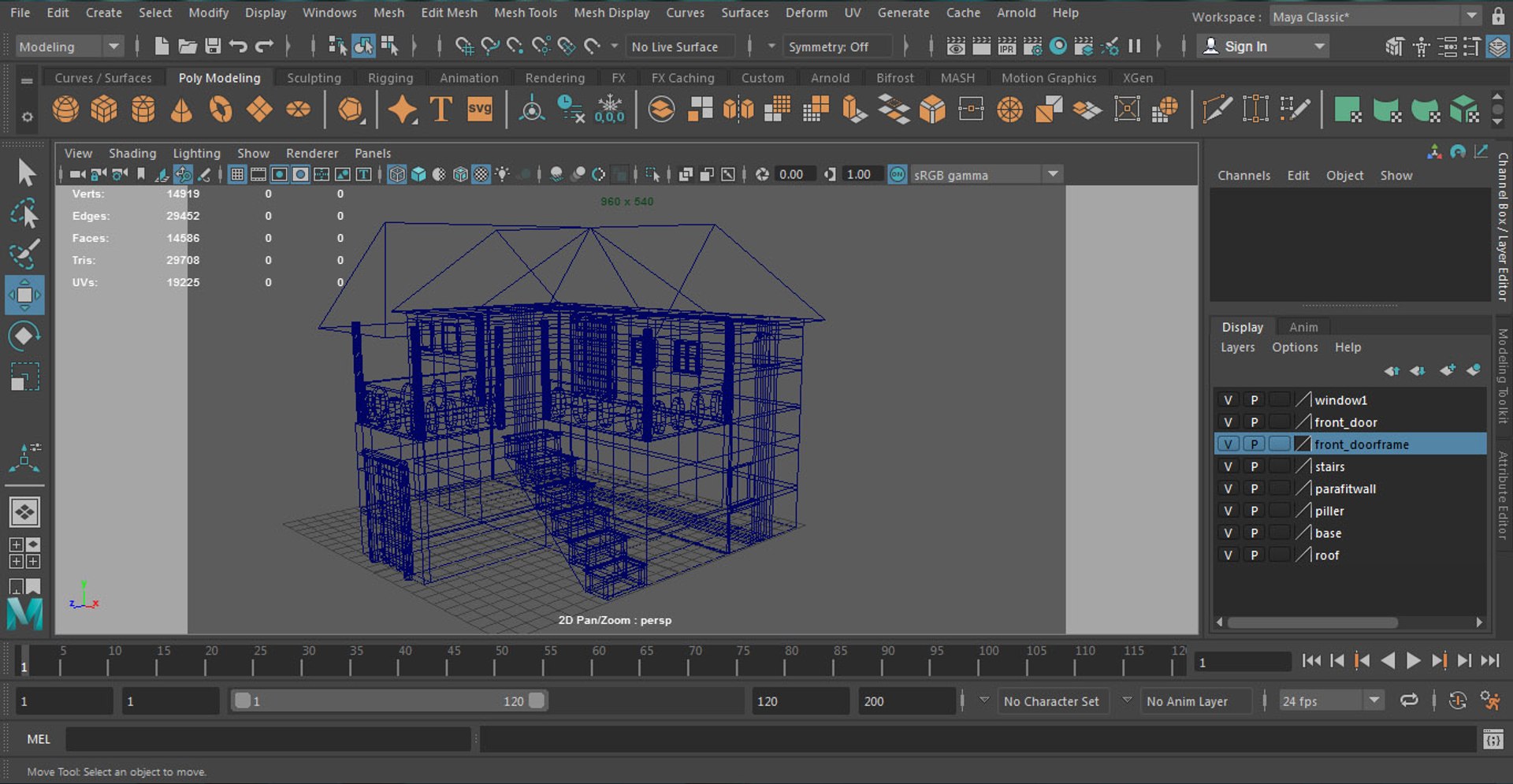Click the Freeze Transformations snowflake icon
This screenshot has height=784, width=1513.
click(x=610, y=109)
